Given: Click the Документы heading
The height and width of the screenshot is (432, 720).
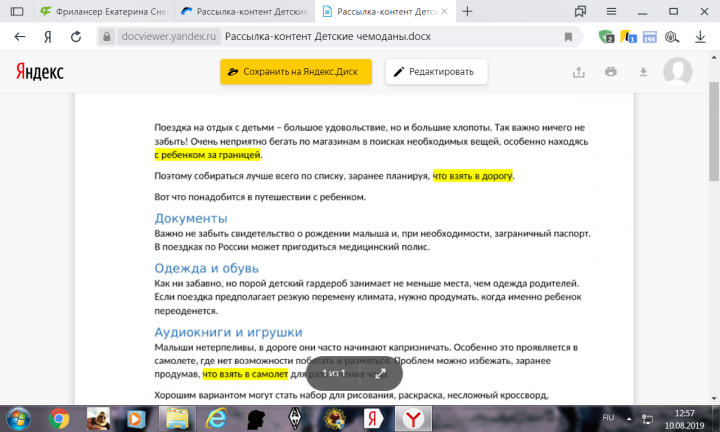Looking at the screenshot, I should [191, 219].
